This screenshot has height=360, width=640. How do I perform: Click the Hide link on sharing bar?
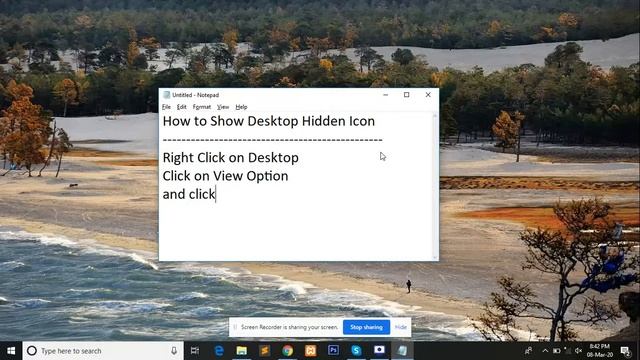point(401,327)
